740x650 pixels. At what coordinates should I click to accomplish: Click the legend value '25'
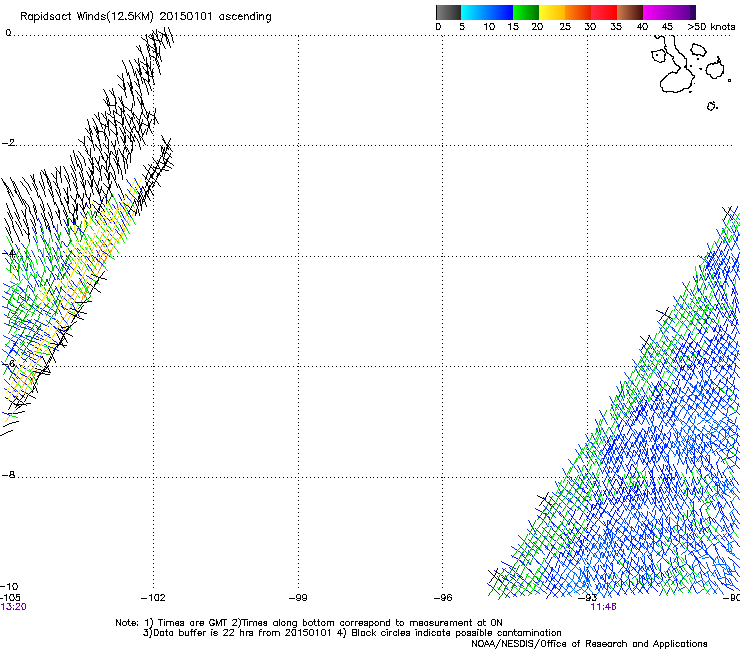pyautogui.click(x=564, y=26)
